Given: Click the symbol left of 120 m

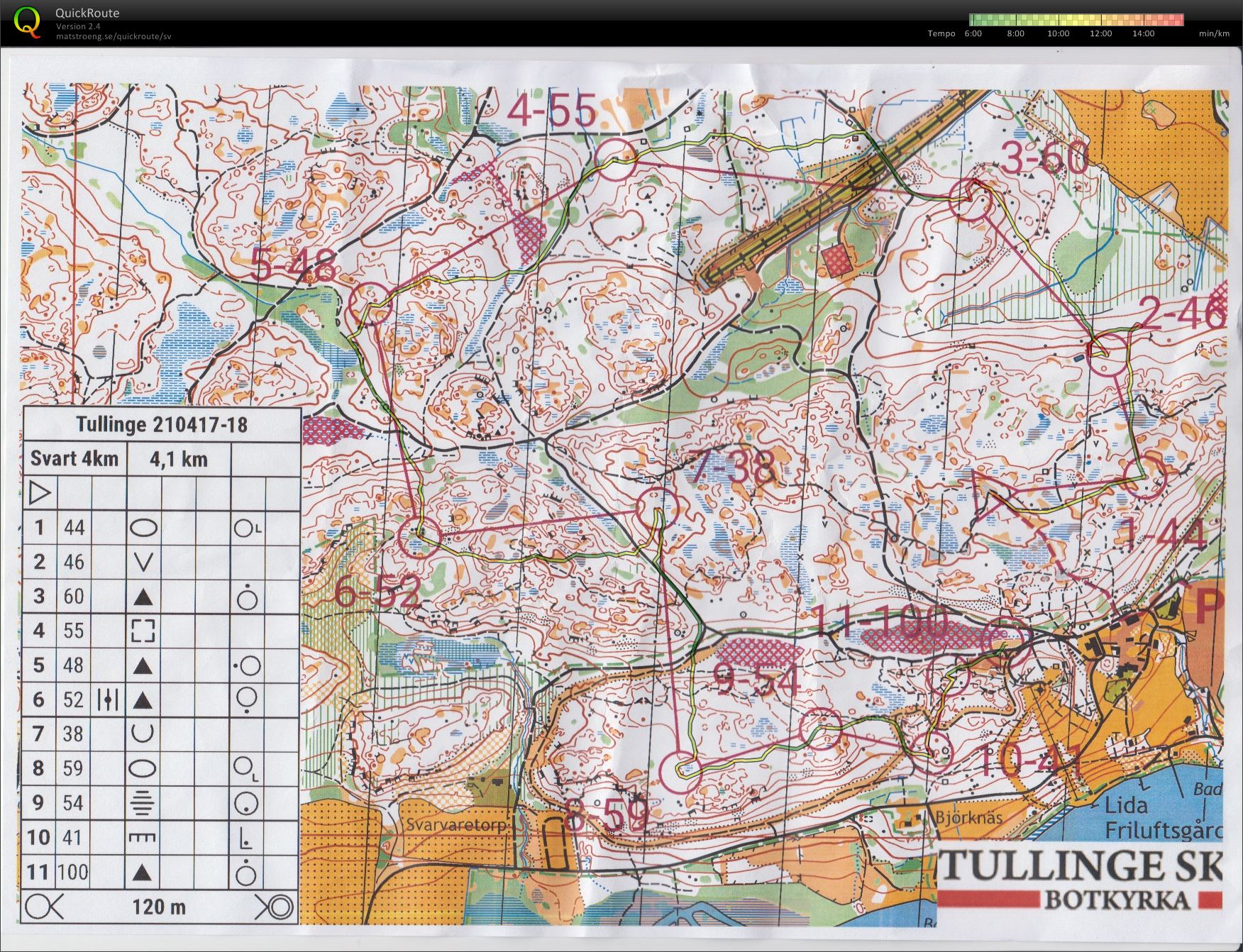Looking at the screenshot, I should point(44,907).
